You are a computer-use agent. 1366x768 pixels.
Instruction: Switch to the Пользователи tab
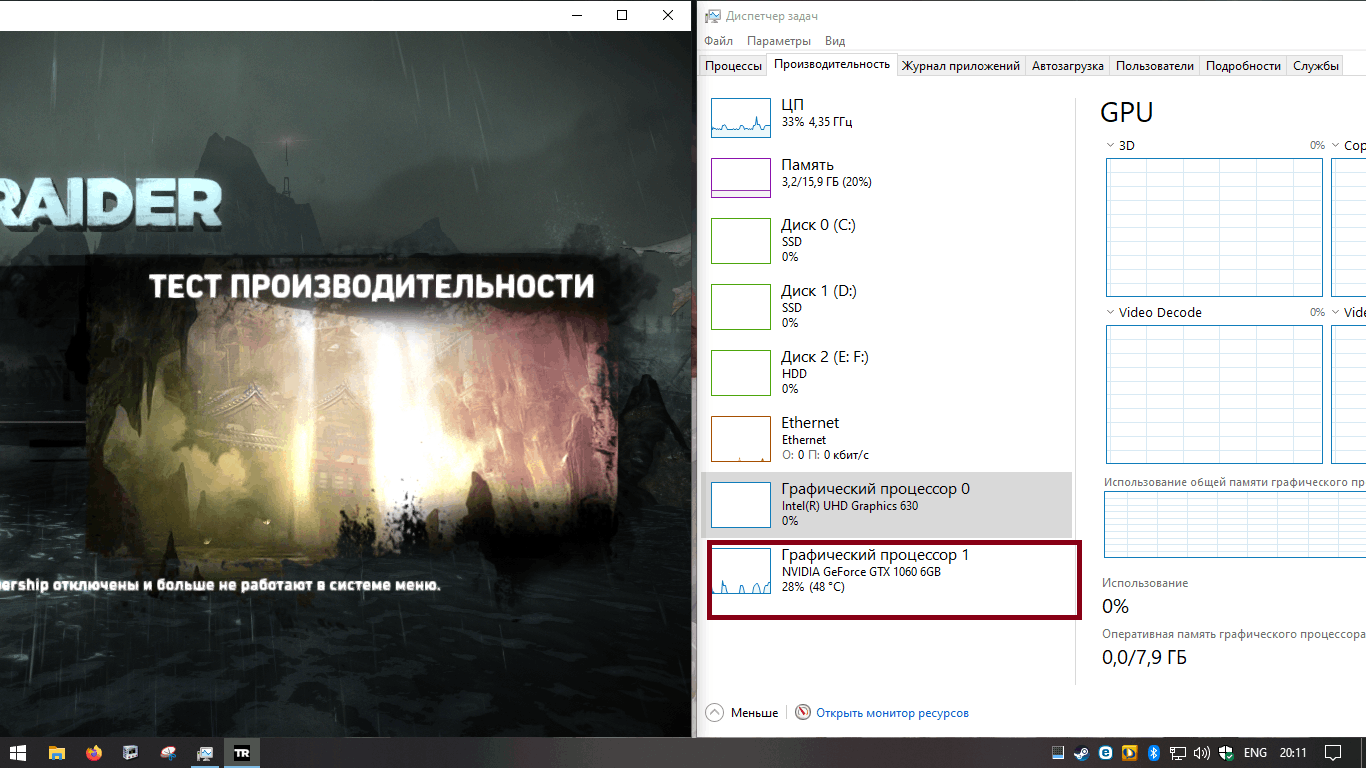(1155, 66)
